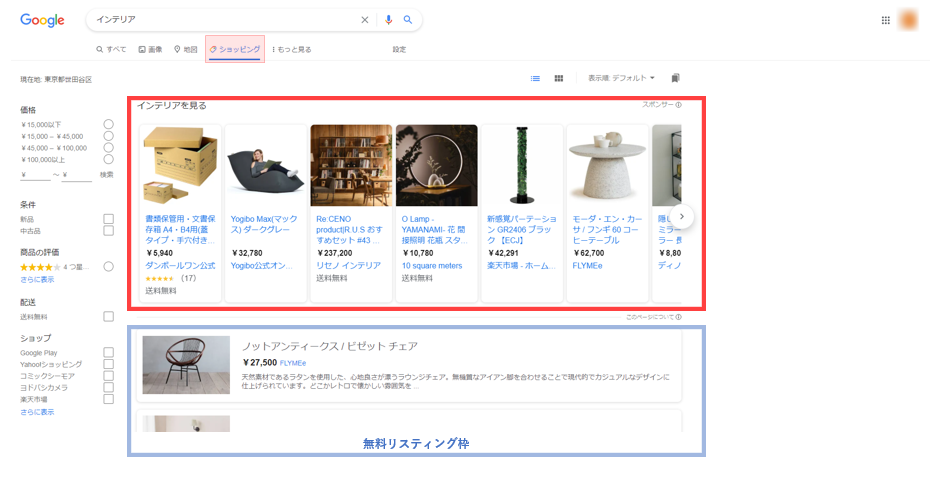
Task: Advance product carousel with right arrow
Action: point(681,216)
